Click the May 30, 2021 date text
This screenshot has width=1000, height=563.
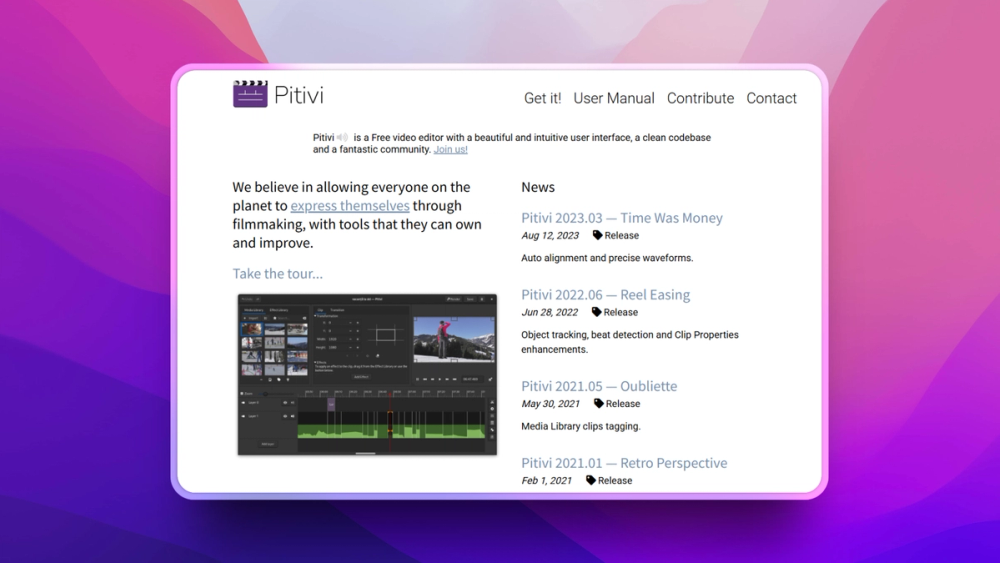[x=550, y=404]
